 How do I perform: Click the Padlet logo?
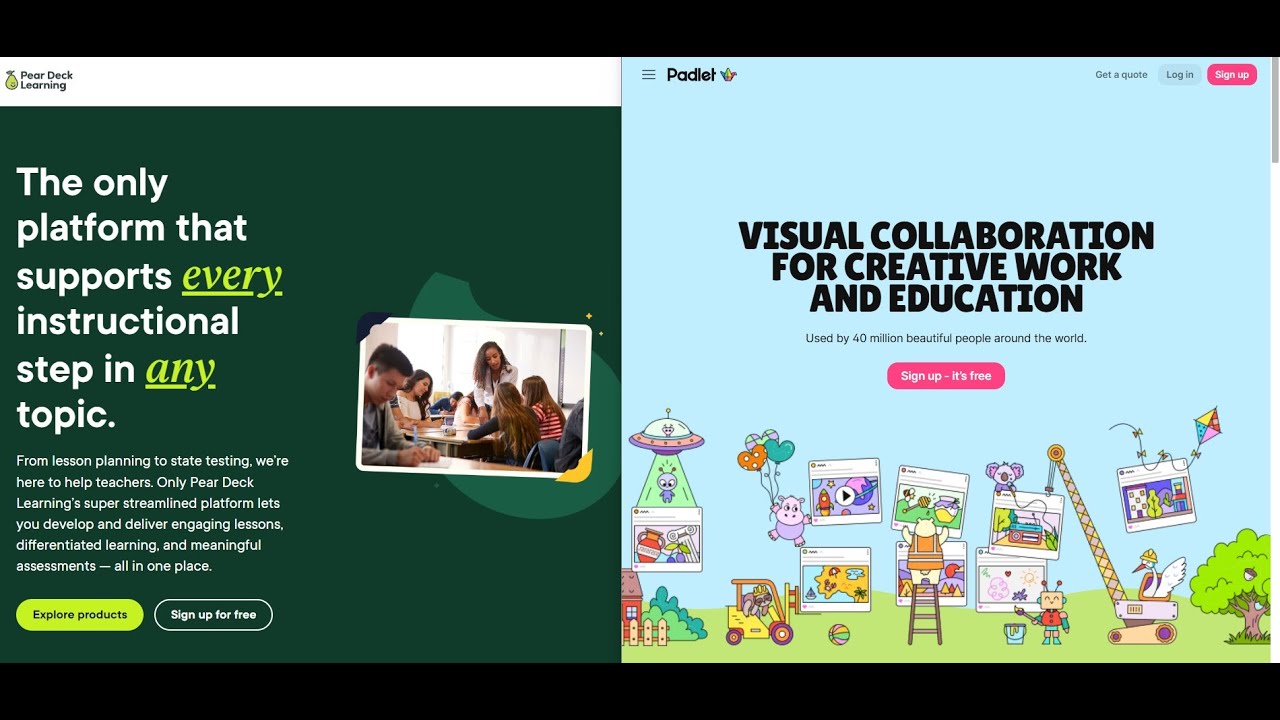701,75
